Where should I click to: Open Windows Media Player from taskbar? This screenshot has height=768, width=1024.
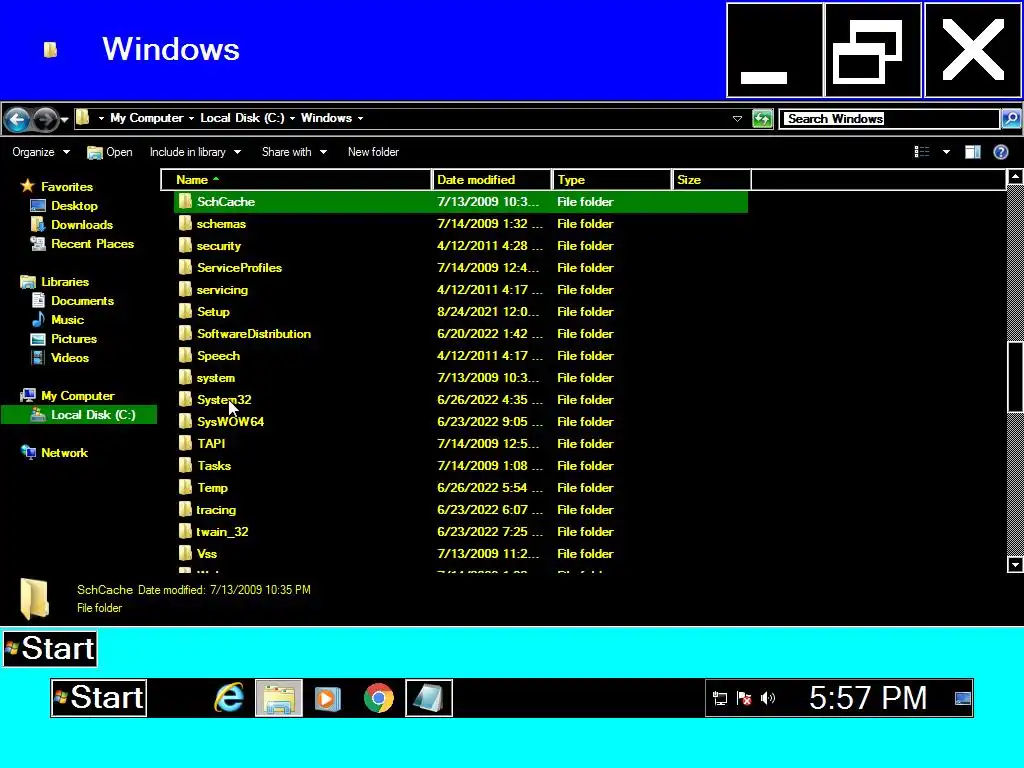(x=328, y=699)
